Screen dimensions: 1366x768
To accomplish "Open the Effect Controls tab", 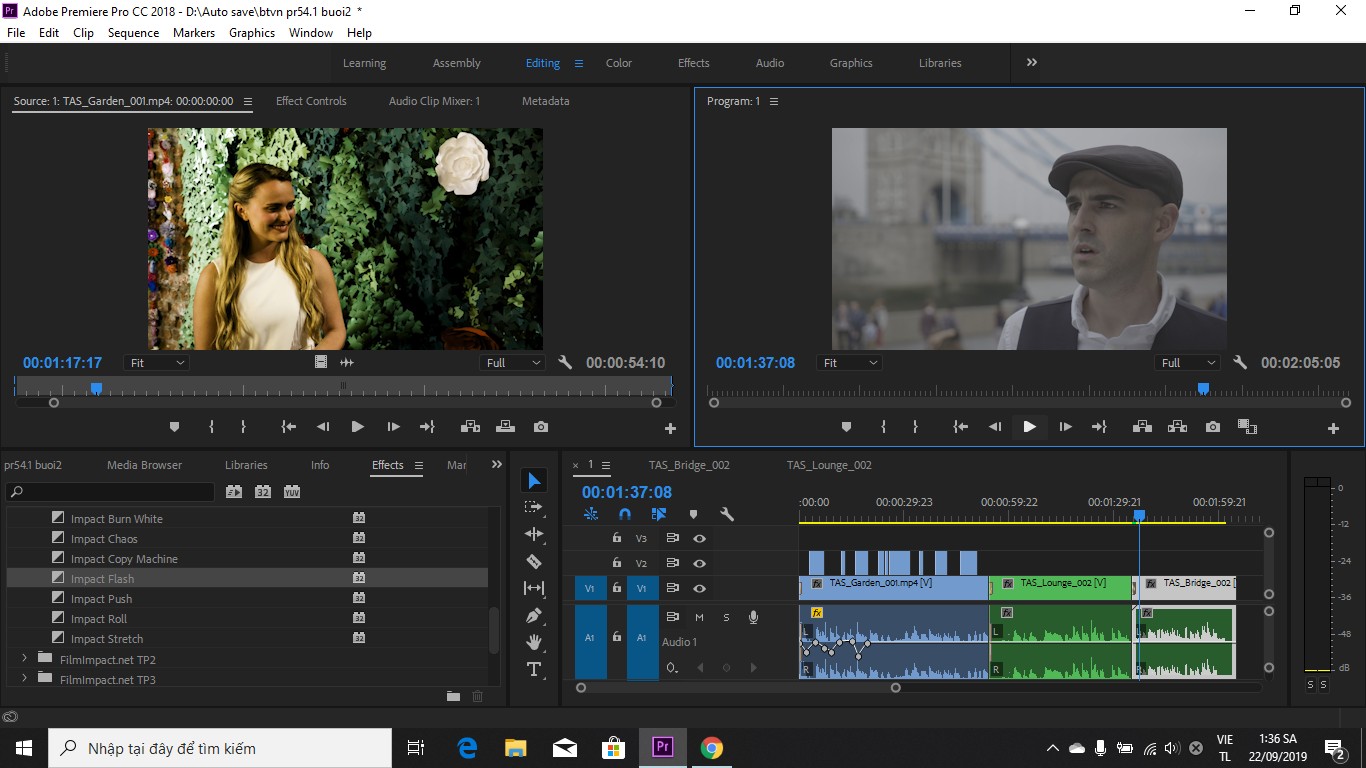I will tap(311, 101).
